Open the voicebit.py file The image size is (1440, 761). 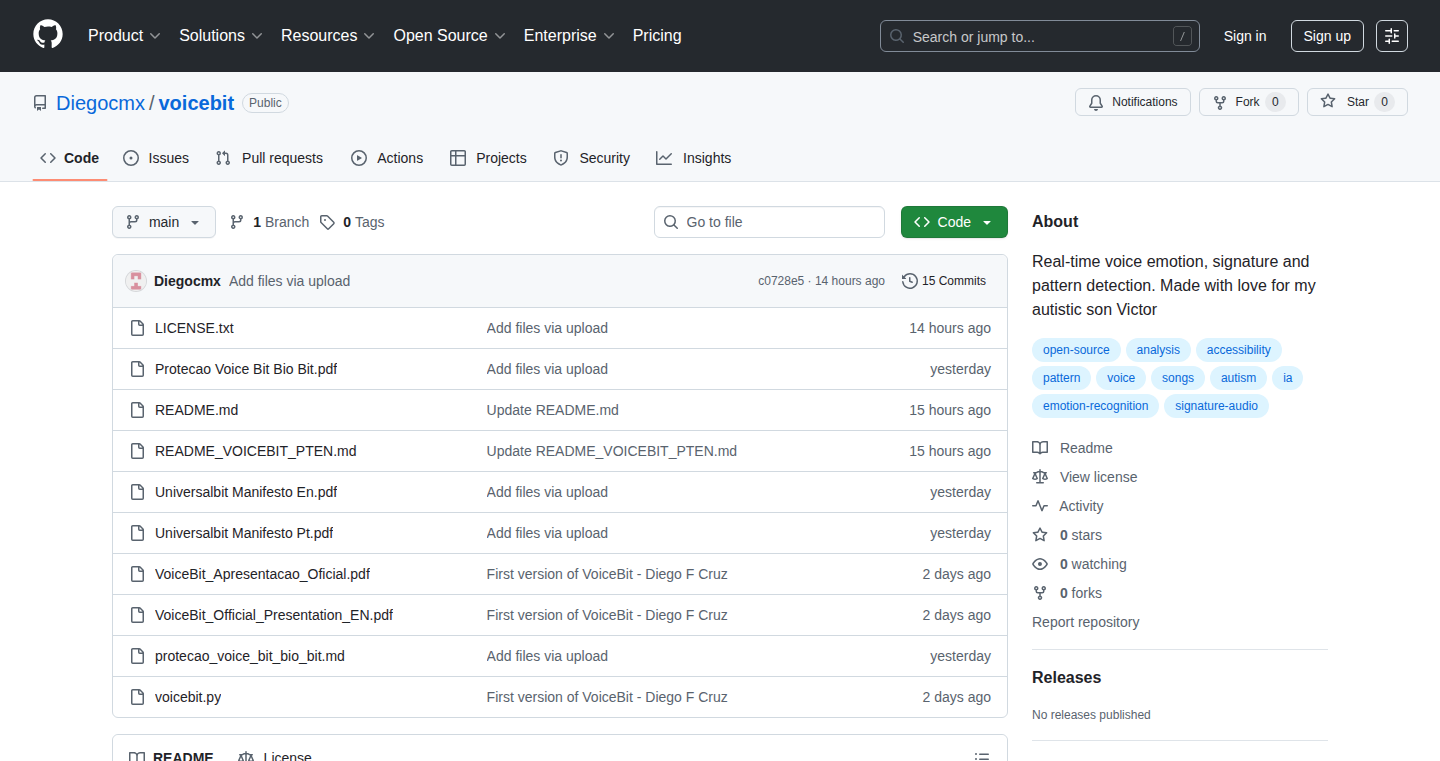click(x=188, y=697)
